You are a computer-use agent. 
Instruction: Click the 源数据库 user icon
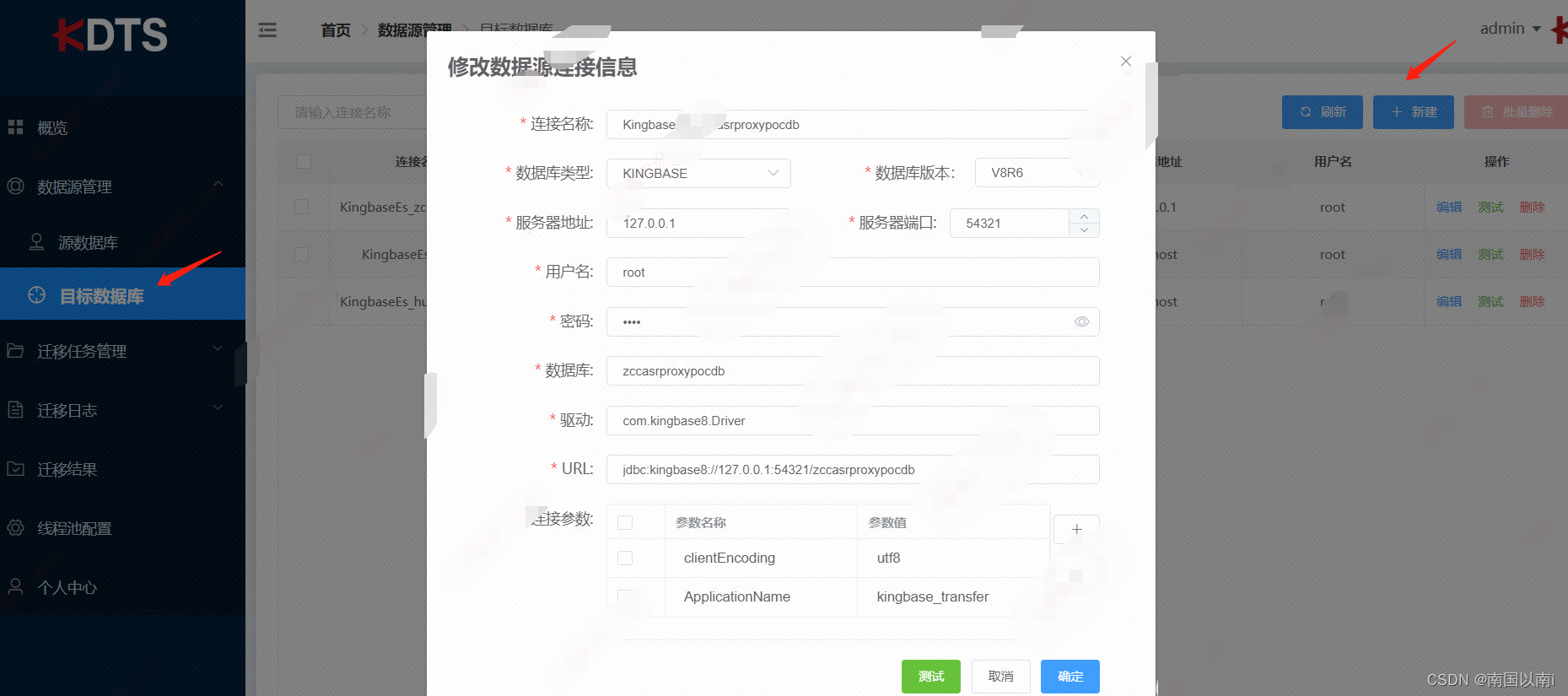[36, 242]
